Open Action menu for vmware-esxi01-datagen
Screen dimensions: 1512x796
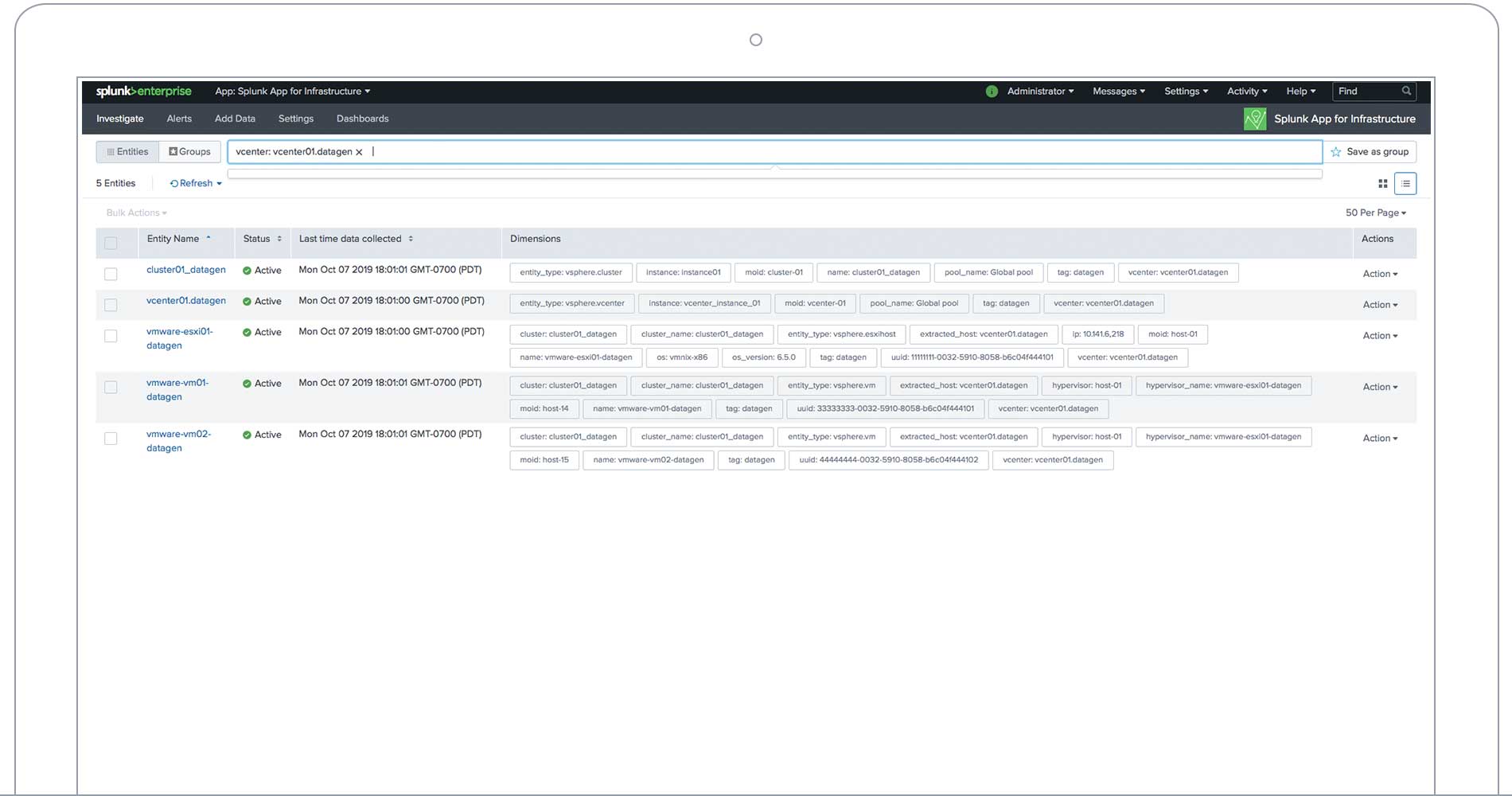click(1380, 336)
